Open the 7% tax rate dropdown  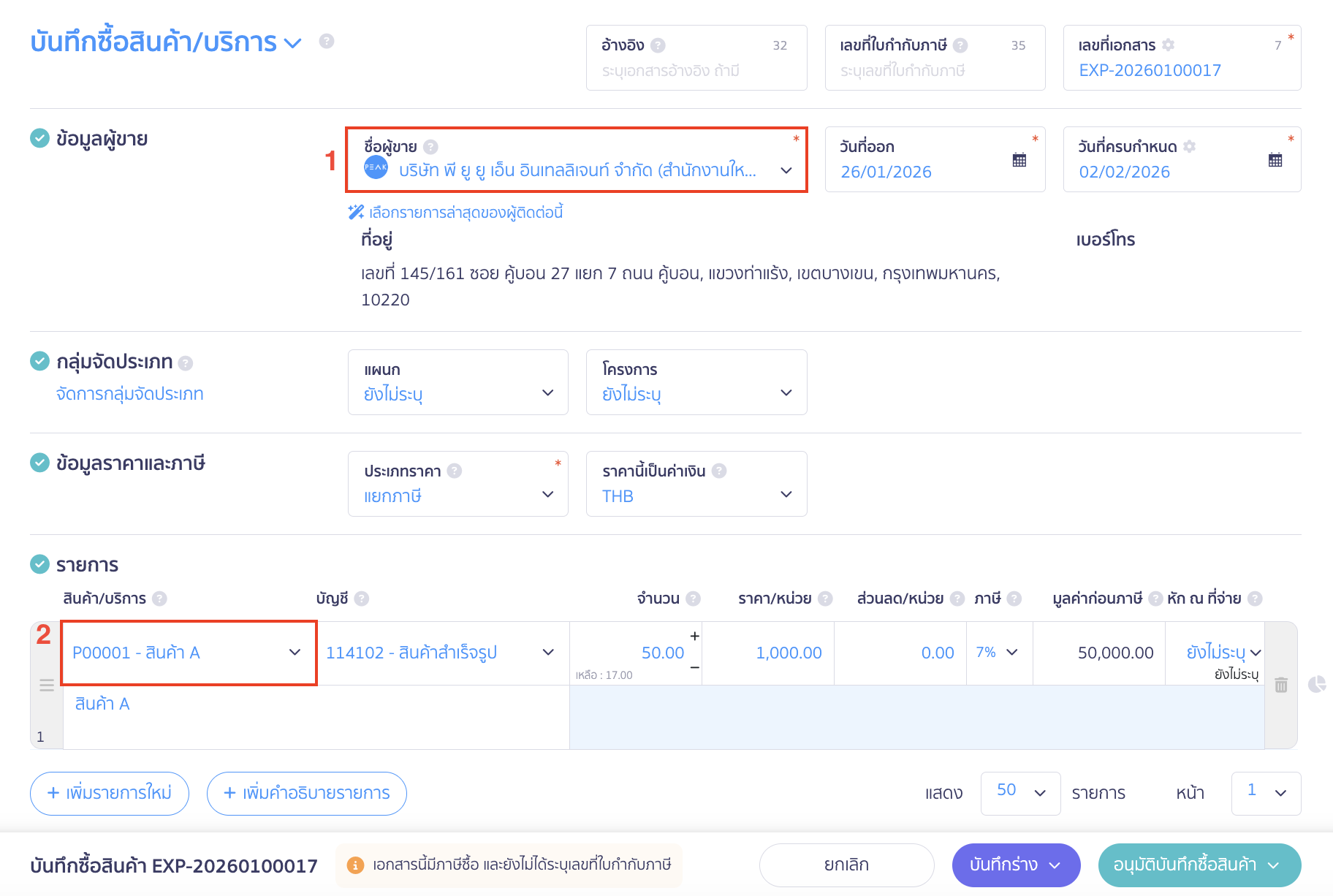(998, 653)
